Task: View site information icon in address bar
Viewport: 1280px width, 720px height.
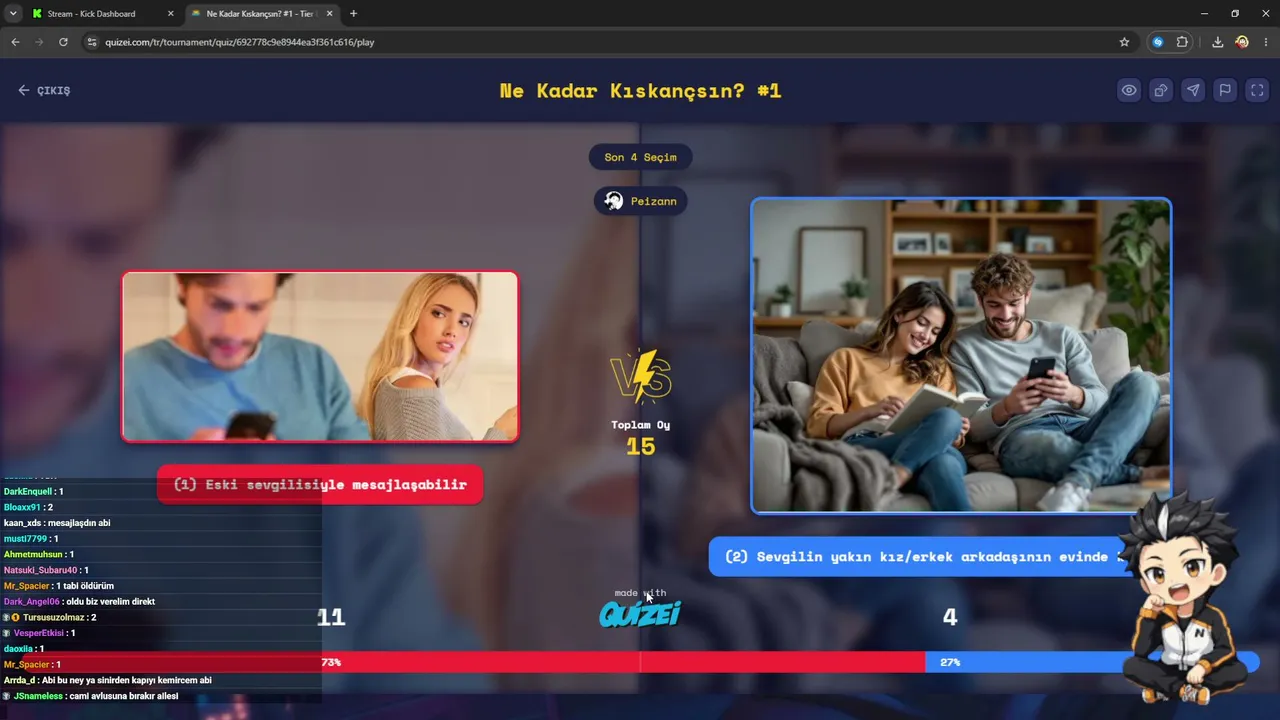Action: point(92,42)
